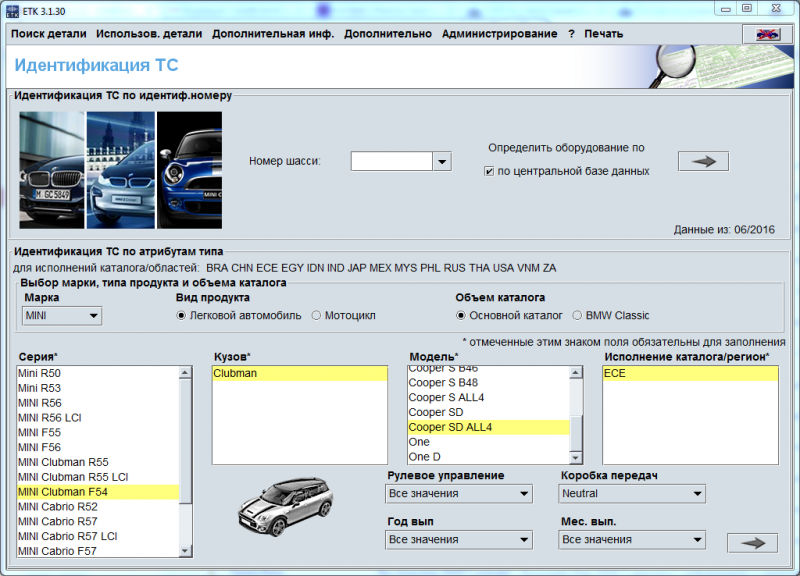800x576 pixels.
Task: Select MINI Cabrio R52 series
Action: tap(98, 507)
